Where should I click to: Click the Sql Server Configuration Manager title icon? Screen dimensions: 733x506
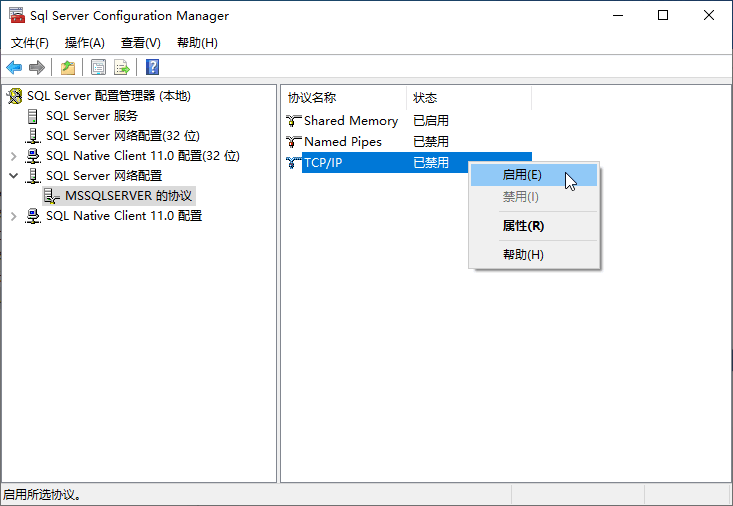(x=17, y=15)
